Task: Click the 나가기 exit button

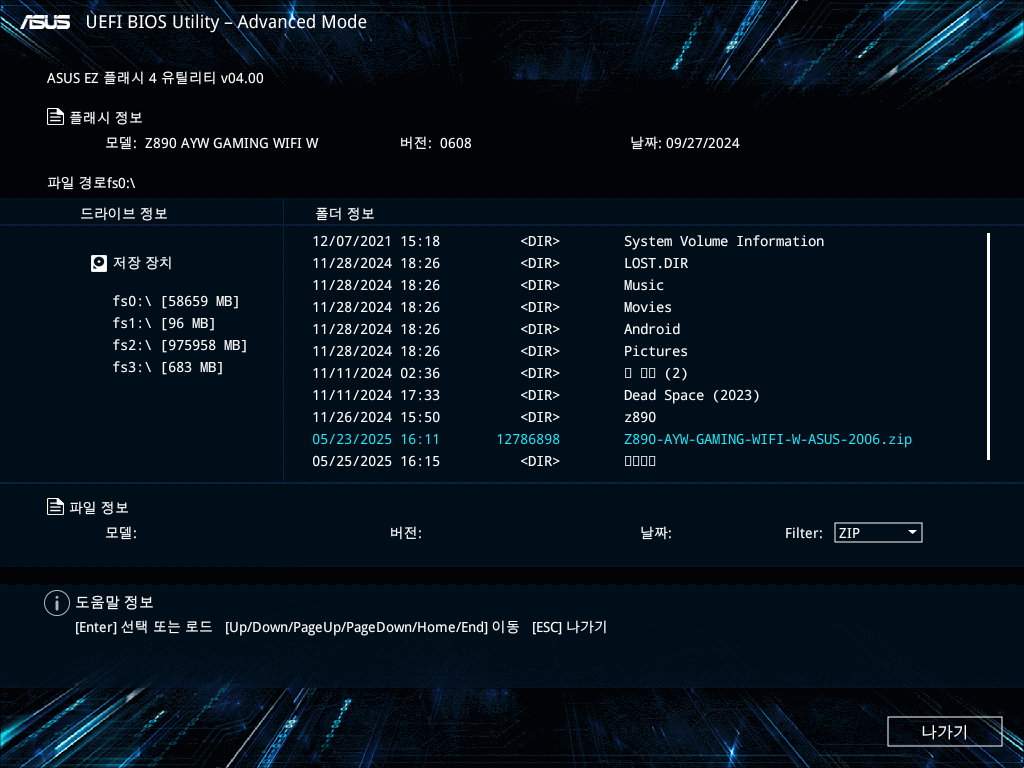Action: (x=944, y=731)
